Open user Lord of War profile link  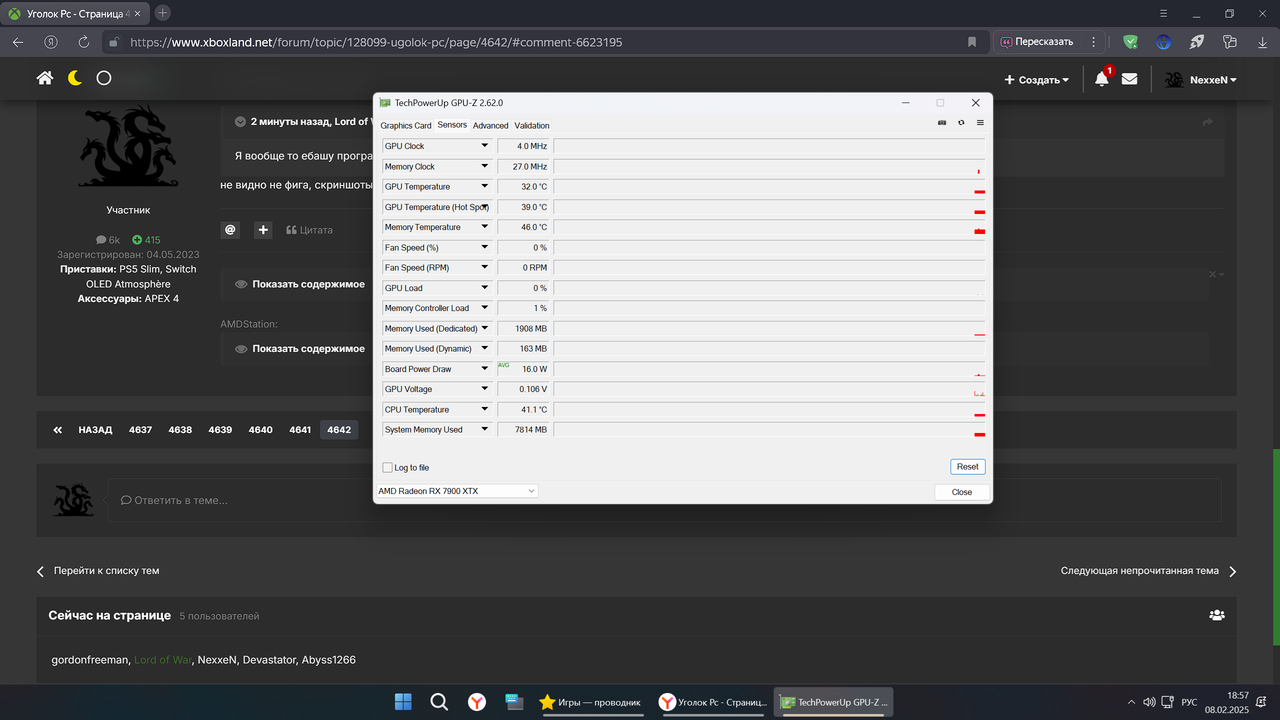[163, 660]
